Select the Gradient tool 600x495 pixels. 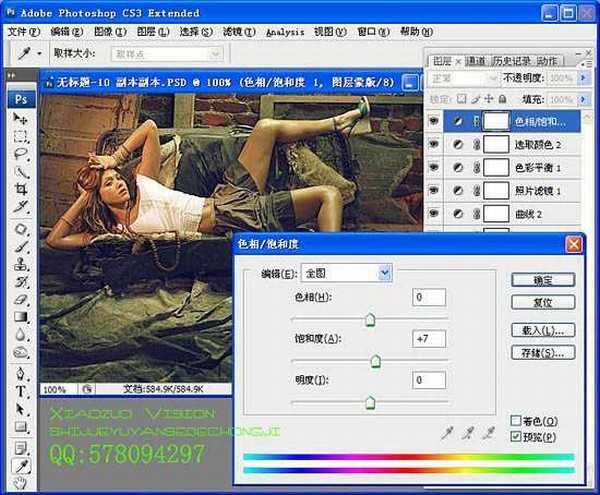pos(20,318)
